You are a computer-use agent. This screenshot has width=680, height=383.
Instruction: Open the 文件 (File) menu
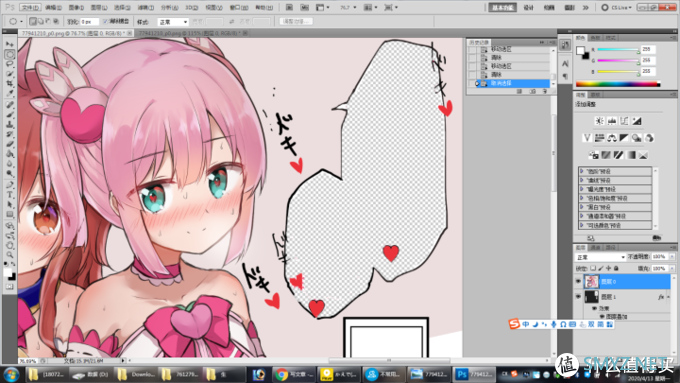(x=30, y=7)
